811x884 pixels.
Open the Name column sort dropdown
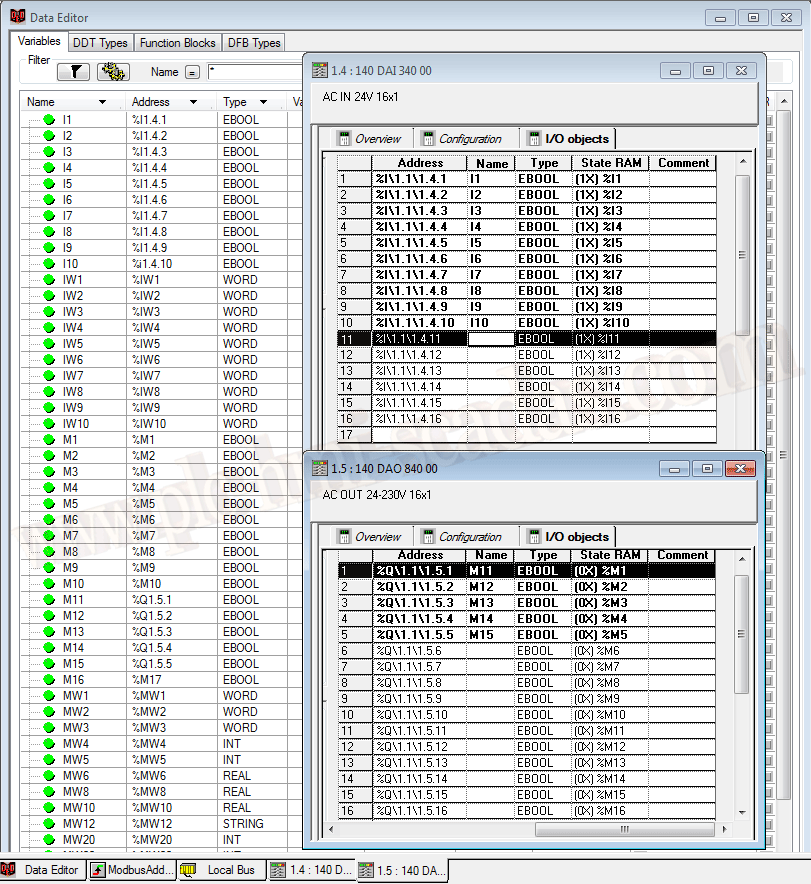pyautogui.click(x=102, y=102)
